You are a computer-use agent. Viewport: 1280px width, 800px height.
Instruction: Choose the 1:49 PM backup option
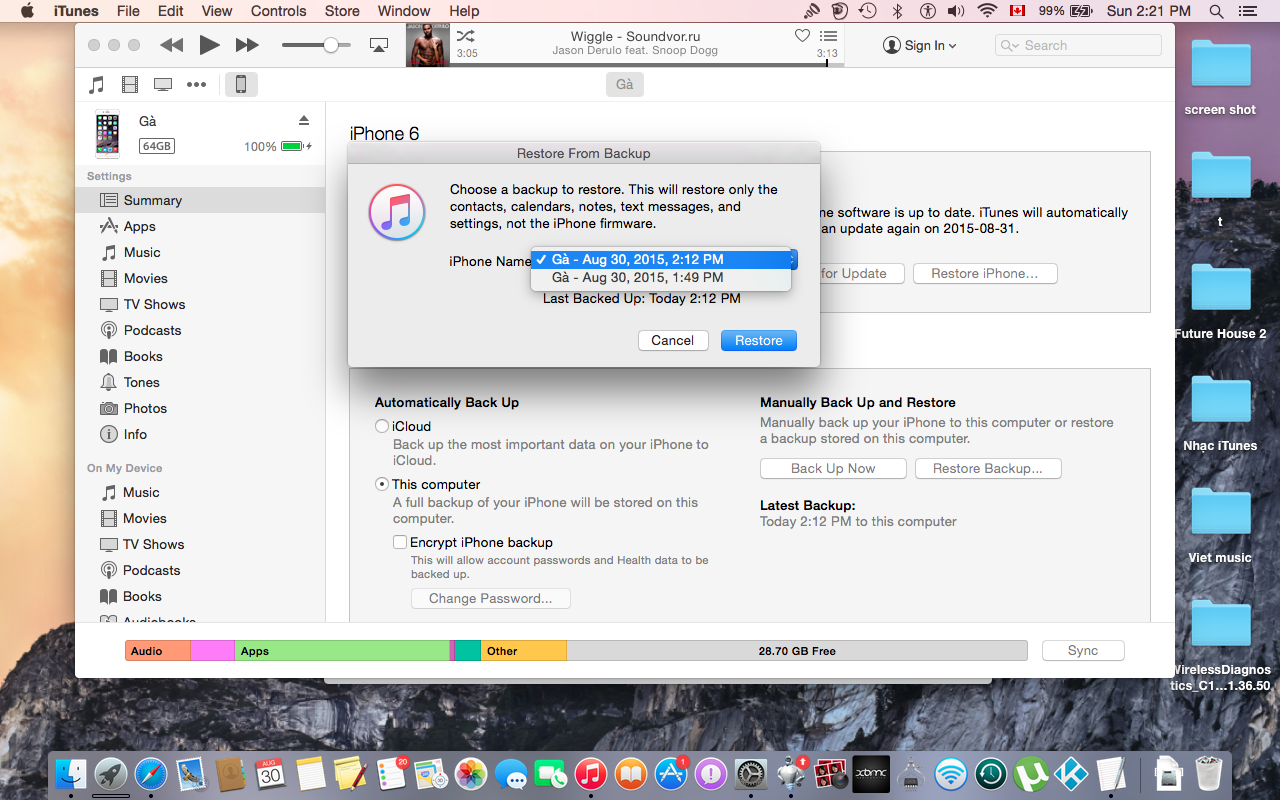tap(661, 278)
